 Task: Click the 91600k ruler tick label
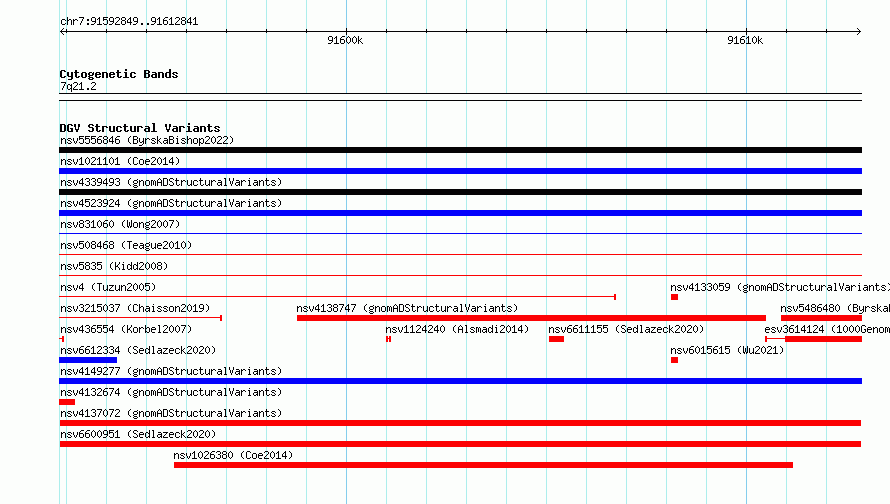[x=345, y=40]
